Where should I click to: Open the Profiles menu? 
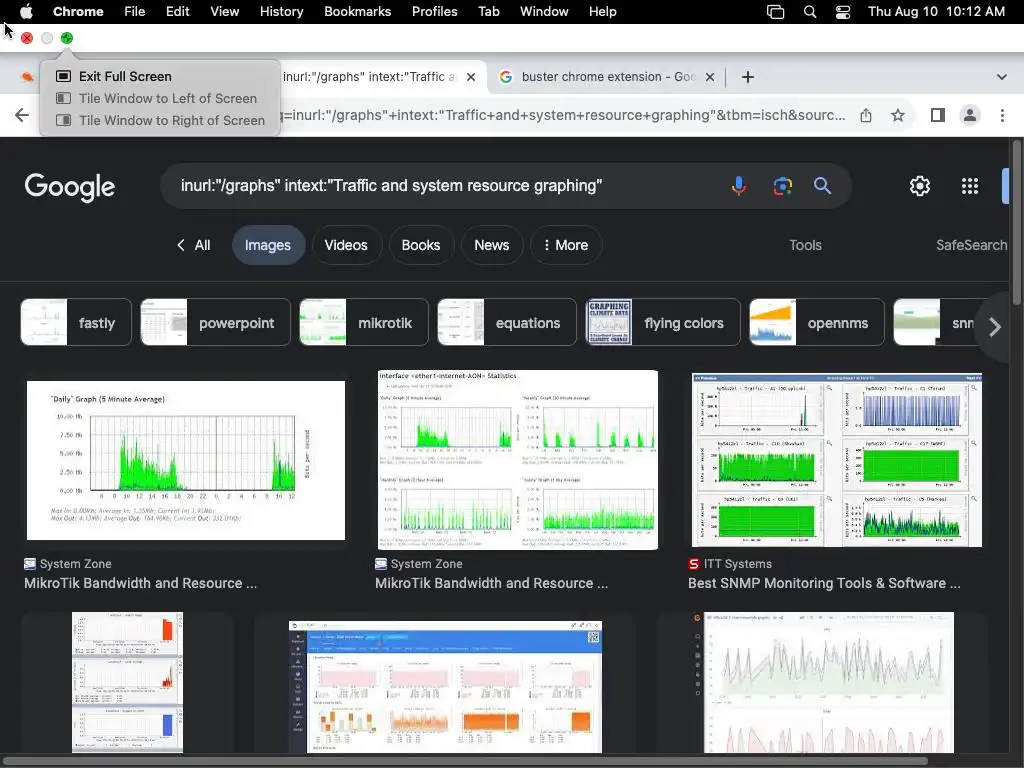click(434, 11)
